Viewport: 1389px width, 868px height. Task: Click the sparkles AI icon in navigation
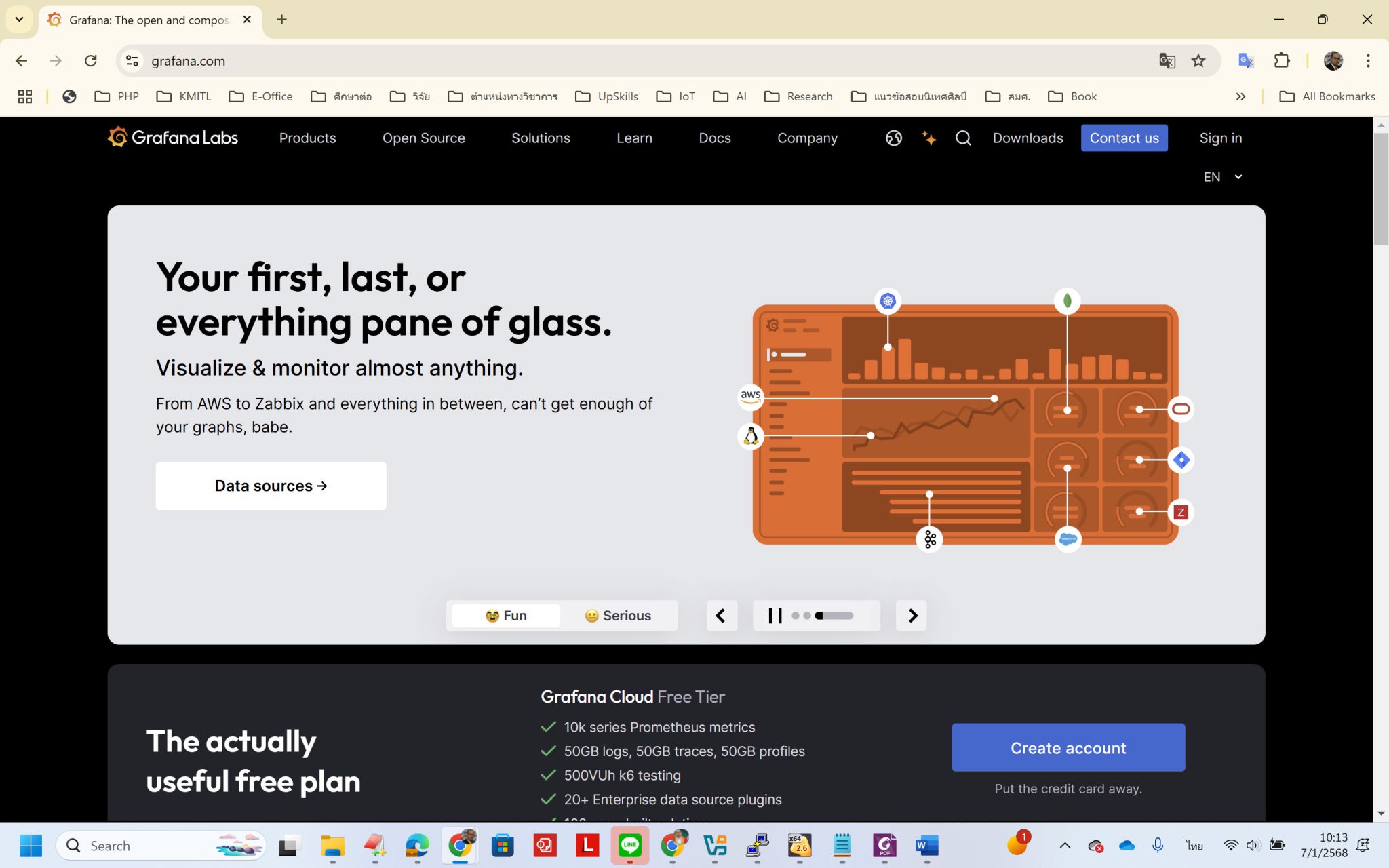click(x=928, y=138)
